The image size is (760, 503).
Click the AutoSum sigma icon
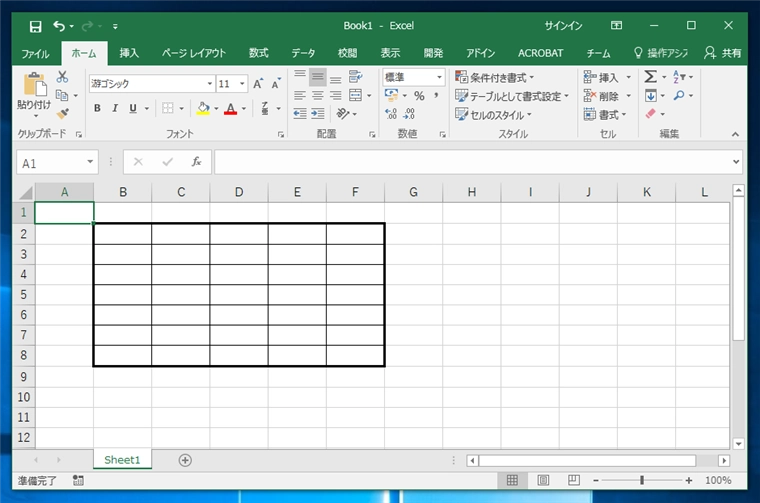point(650,77)
